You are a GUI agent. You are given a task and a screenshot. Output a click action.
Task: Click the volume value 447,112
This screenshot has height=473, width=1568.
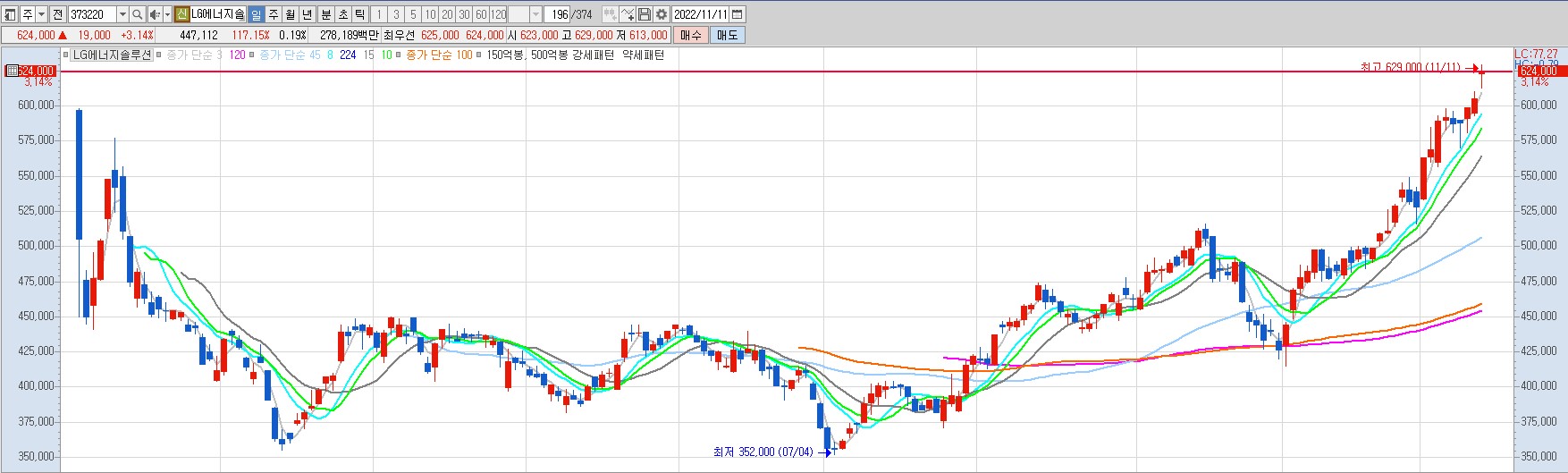tap(198, 35)
